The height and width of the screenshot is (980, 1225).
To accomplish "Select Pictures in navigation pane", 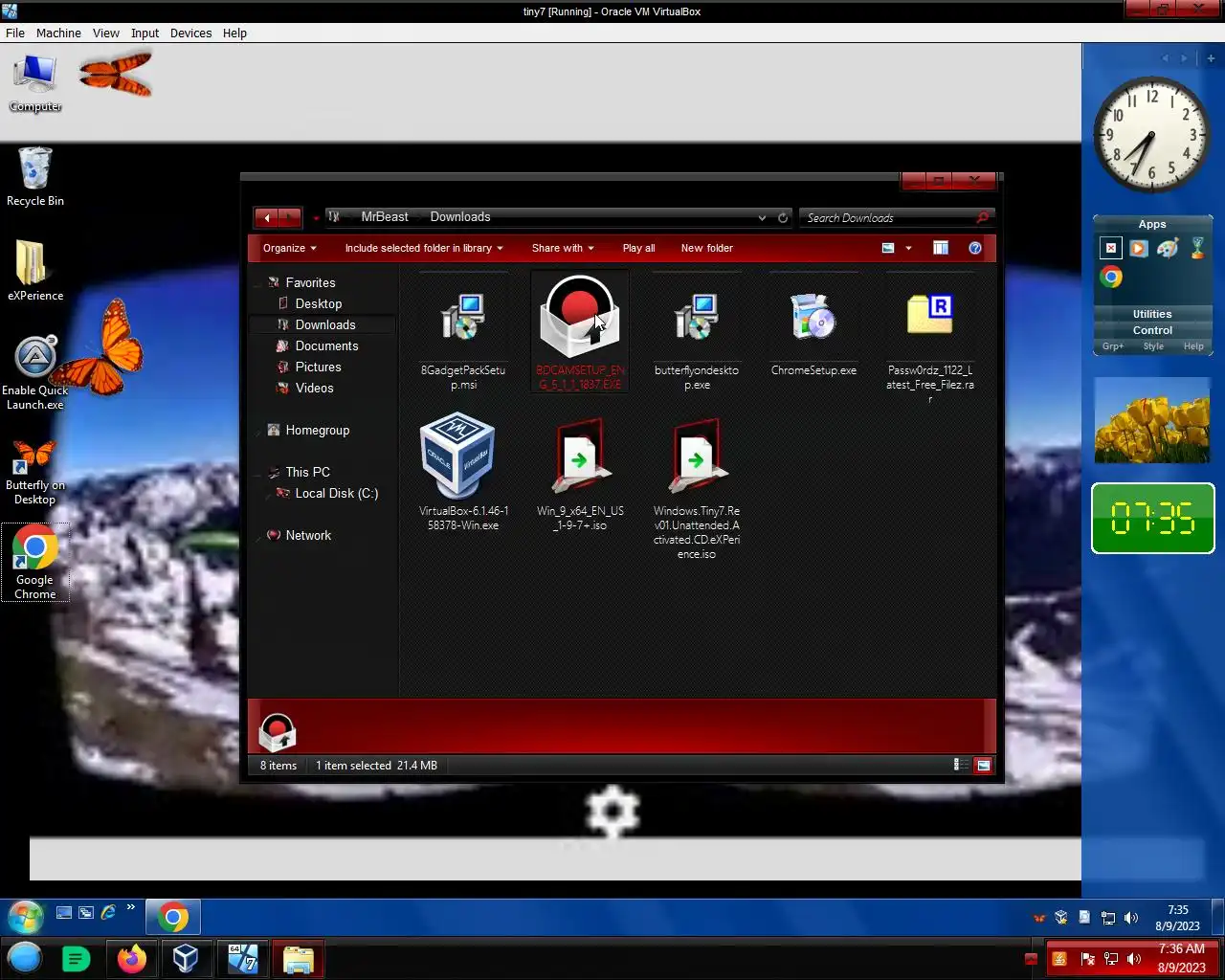I will [x=319, y=367].
